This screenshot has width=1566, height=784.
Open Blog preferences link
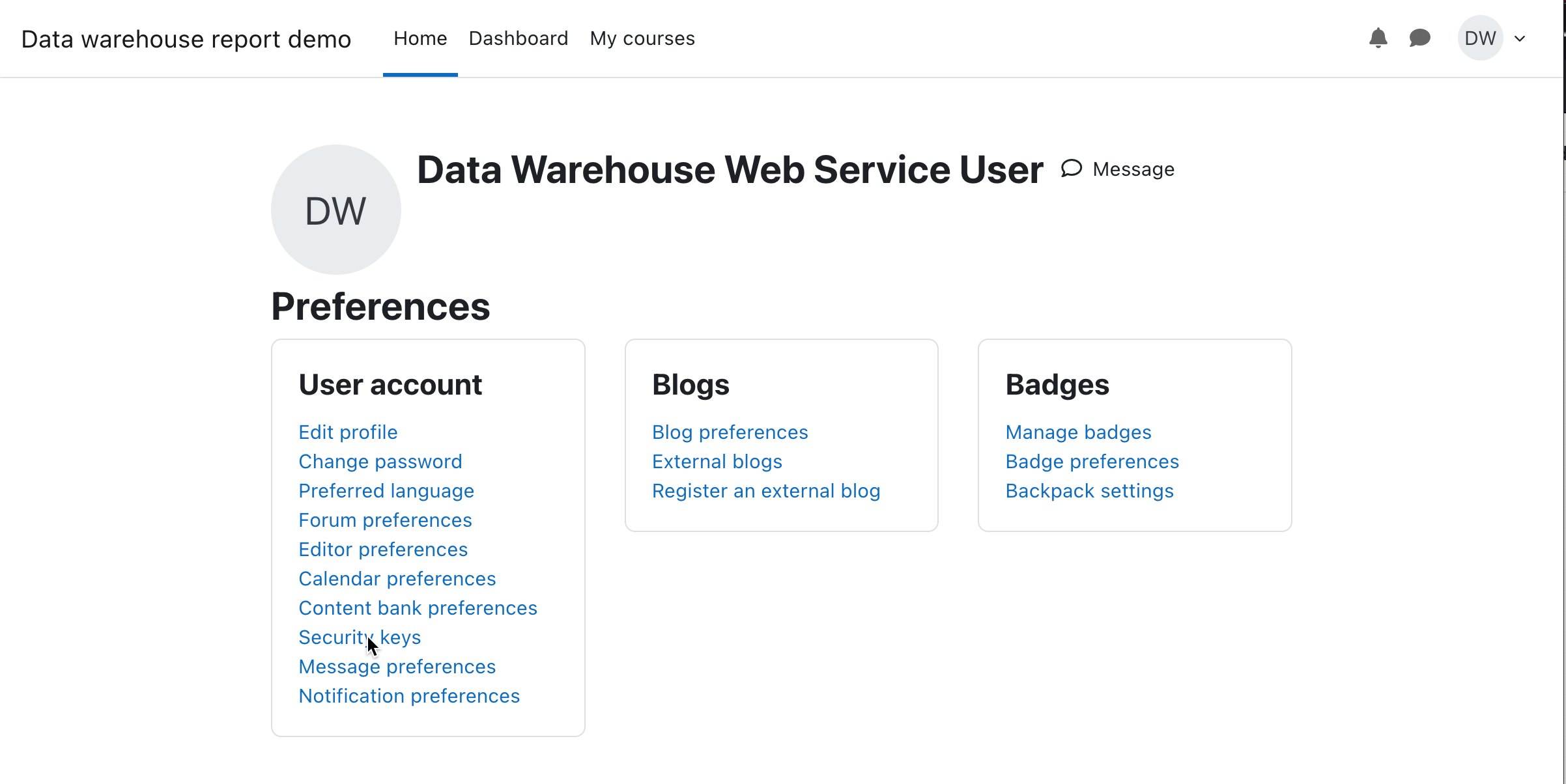coord(730,432)
